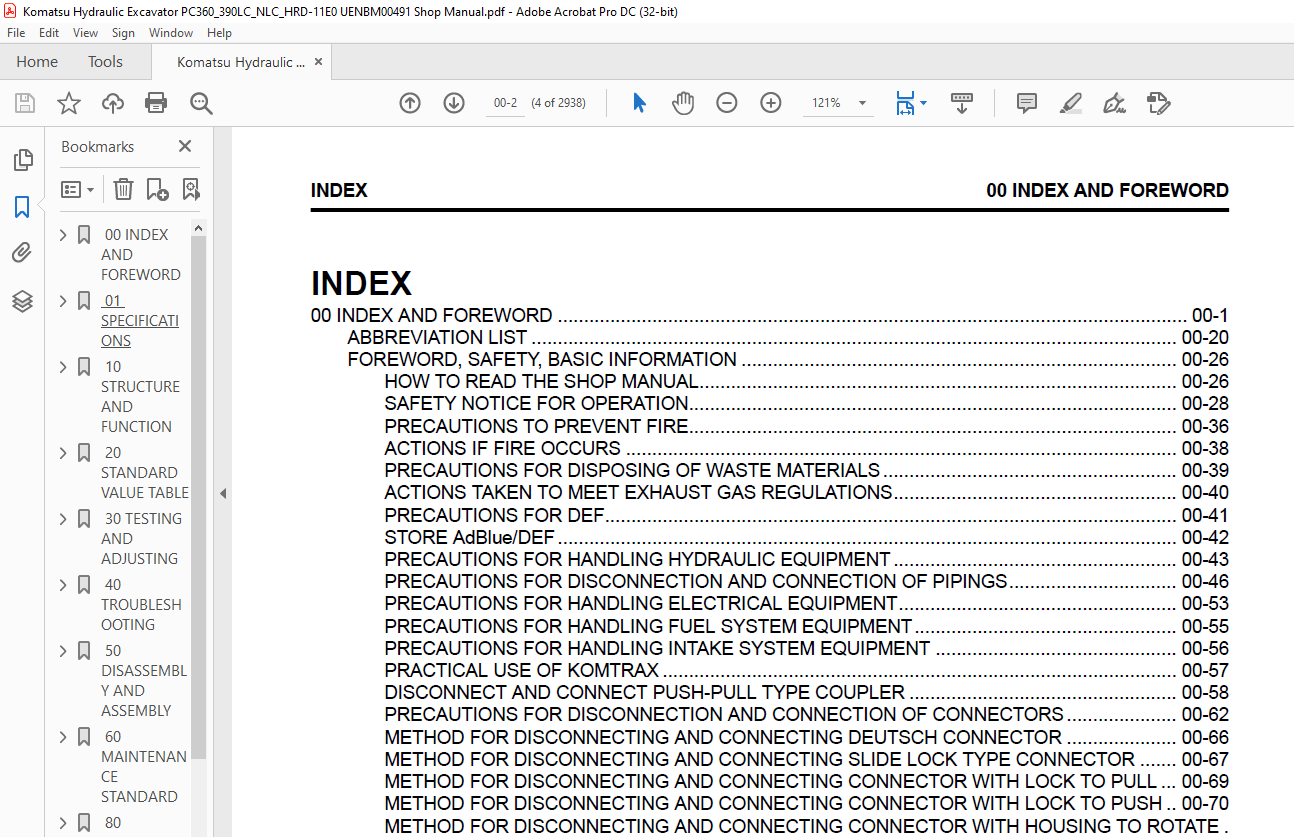Close the Komatsu Hydraulic document tab

319,62
